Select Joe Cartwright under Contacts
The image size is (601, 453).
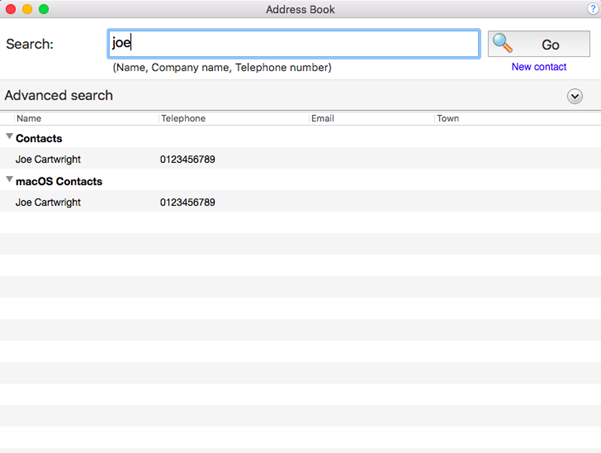coord(48,159)
